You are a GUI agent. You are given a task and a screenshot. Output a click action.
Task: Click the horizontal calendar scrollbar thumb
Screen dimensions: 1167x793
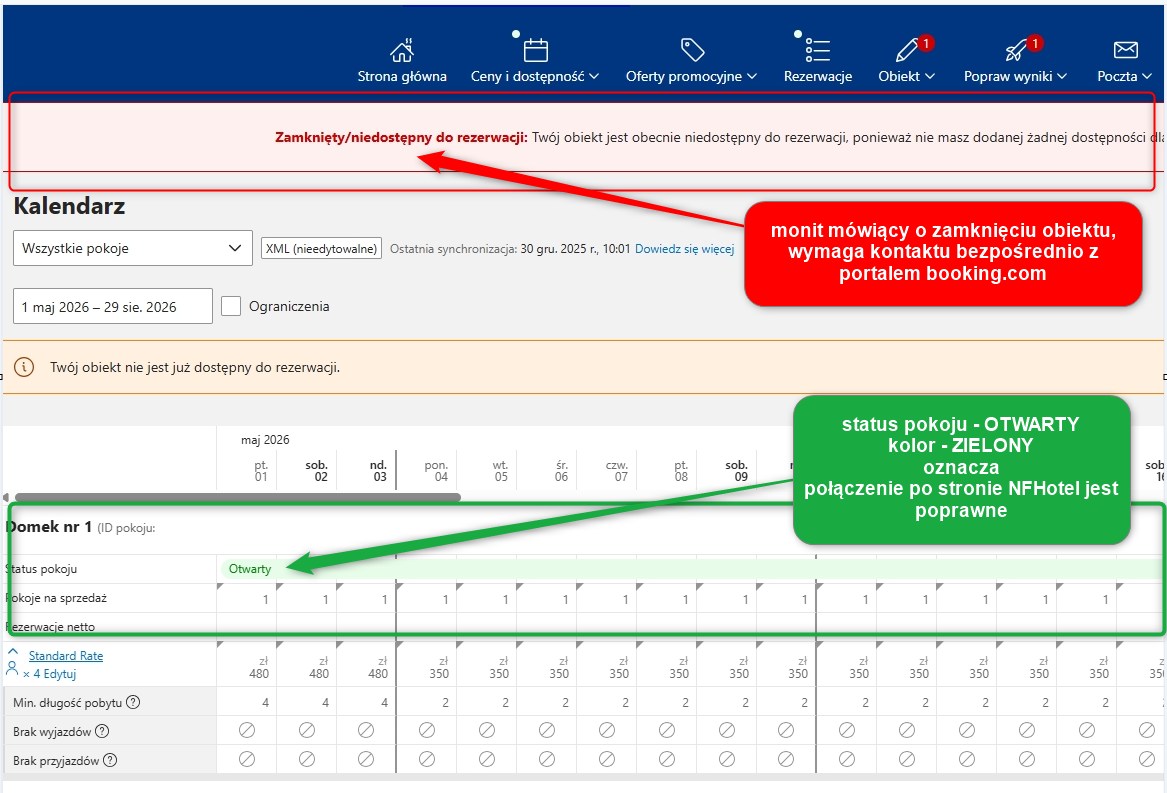(x=237, y=497)
